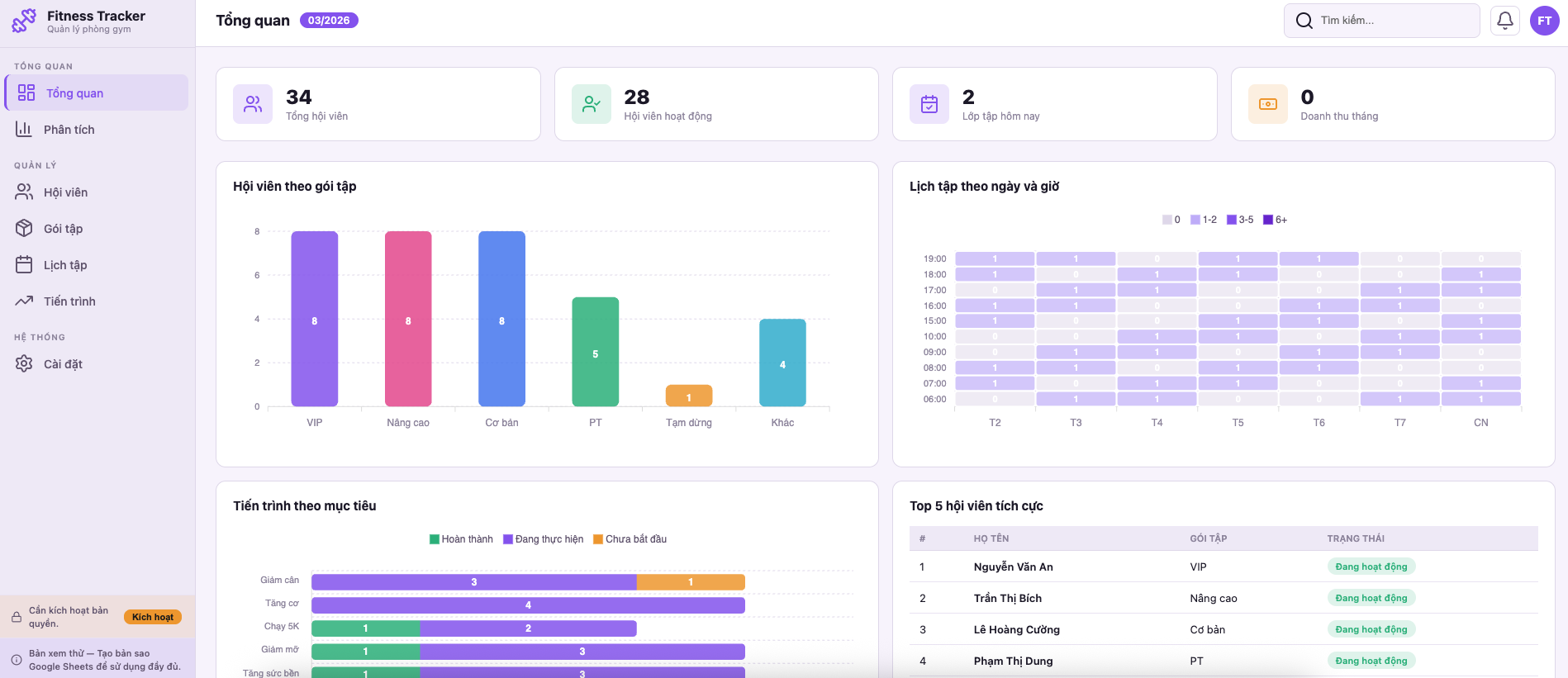Open the Phân tích sidebar page
Viewport: 1568px width, 678px height.
[69, 130]
